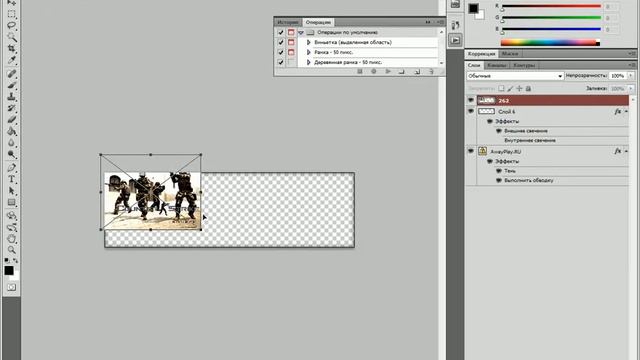
Task: Stop action playback in Actions panel
Action: 360,71
